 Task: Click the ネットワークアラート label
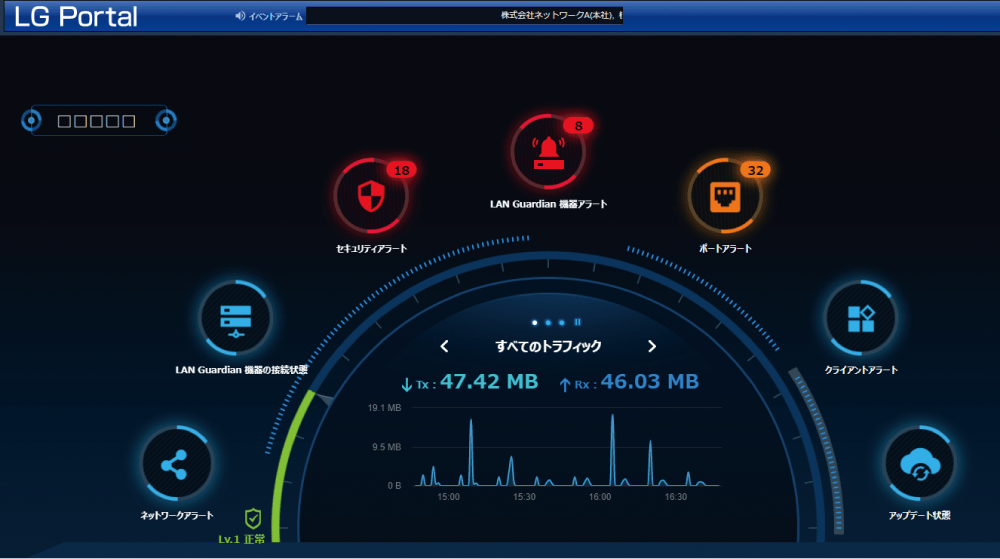[x=177, y=515]
